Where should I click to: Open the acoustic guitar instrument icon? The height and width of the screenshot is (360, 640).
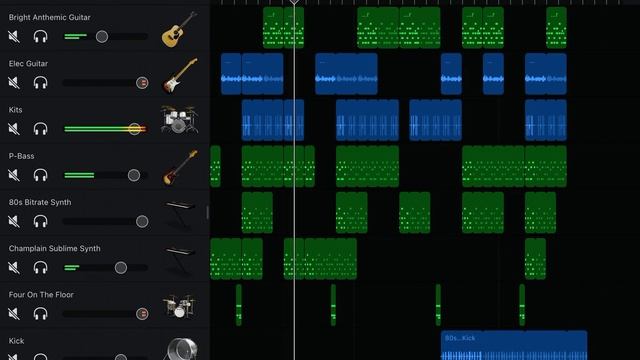click(179, 29)
